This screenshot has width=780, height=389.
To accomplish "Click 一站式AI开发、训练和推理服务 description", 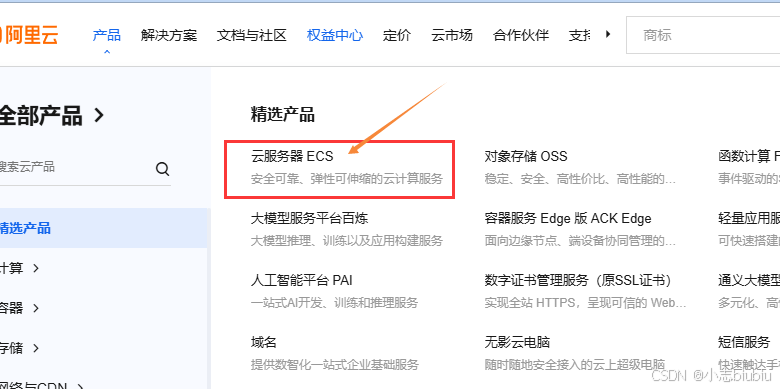I will (334, 302).
